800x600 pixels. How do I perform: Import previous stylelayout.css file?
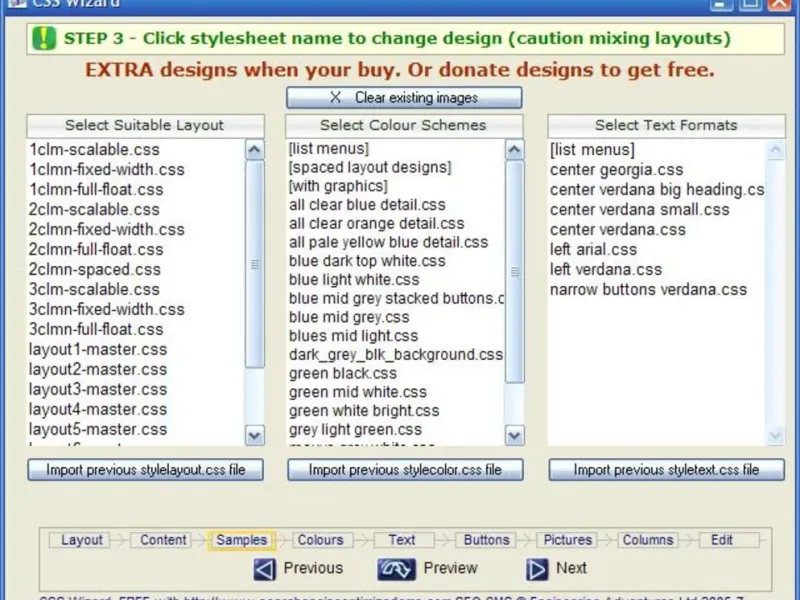coord(145,469)
